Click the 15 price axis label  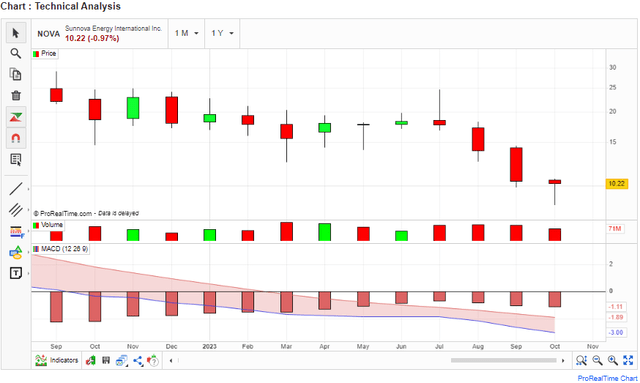[x=613, y=142]
